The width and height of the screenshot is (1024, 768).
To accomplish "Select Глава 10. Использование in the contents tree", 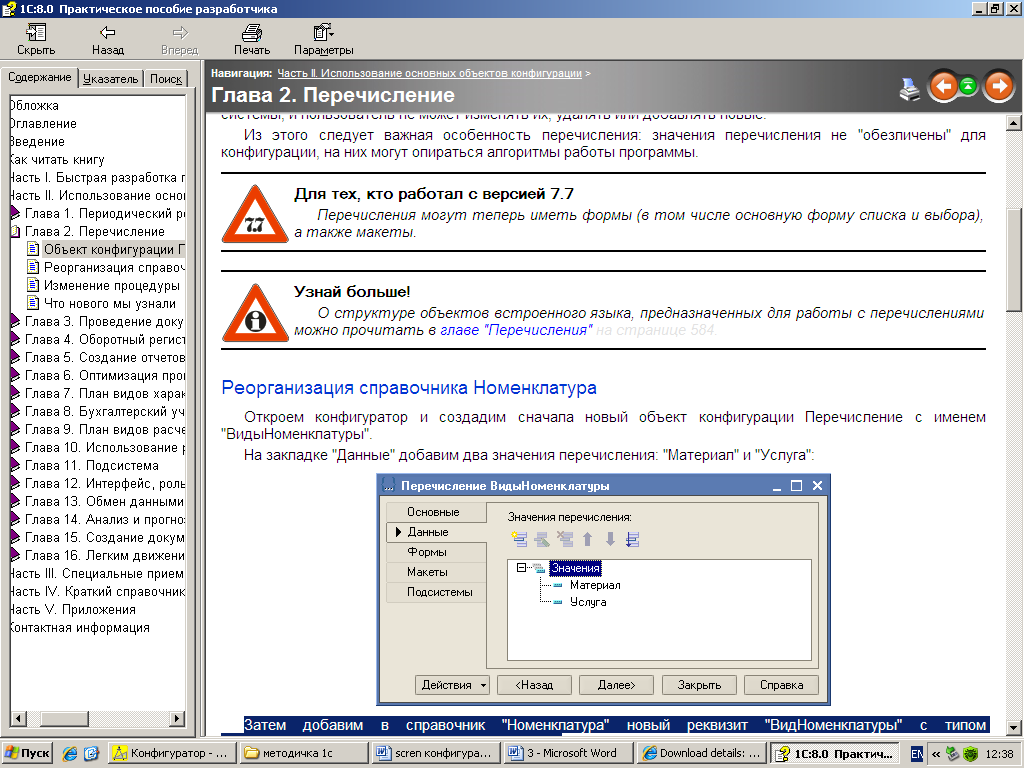I will pos(104,448).
